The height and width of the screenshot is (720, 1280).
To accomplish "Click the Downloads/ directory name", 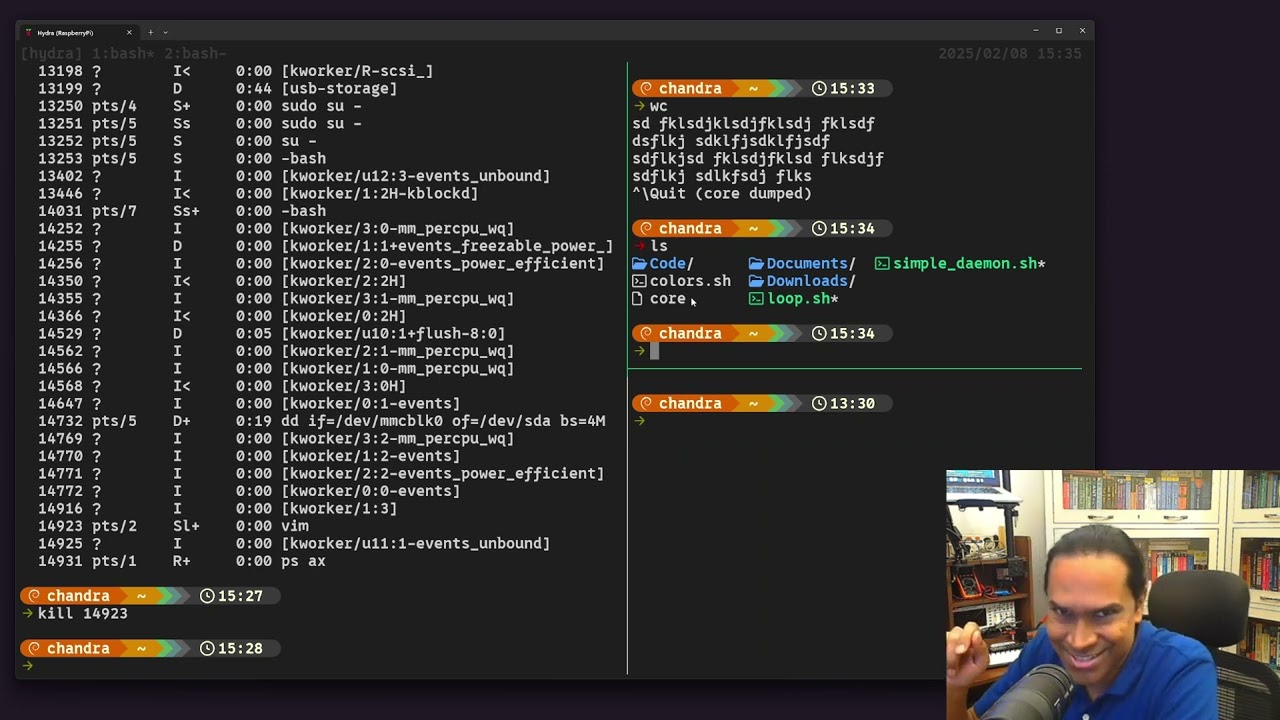I will 811,281.
